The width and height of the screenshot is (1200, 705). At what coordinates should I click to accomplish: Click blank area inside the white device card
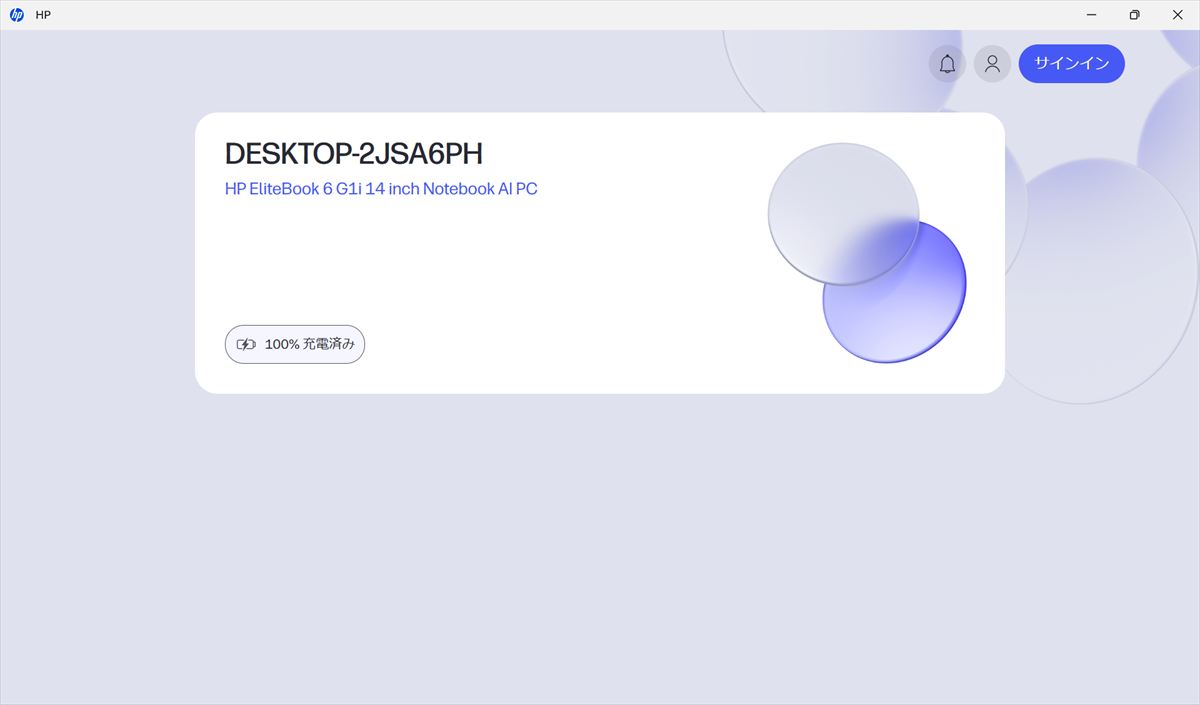click(x=500, y=280)
